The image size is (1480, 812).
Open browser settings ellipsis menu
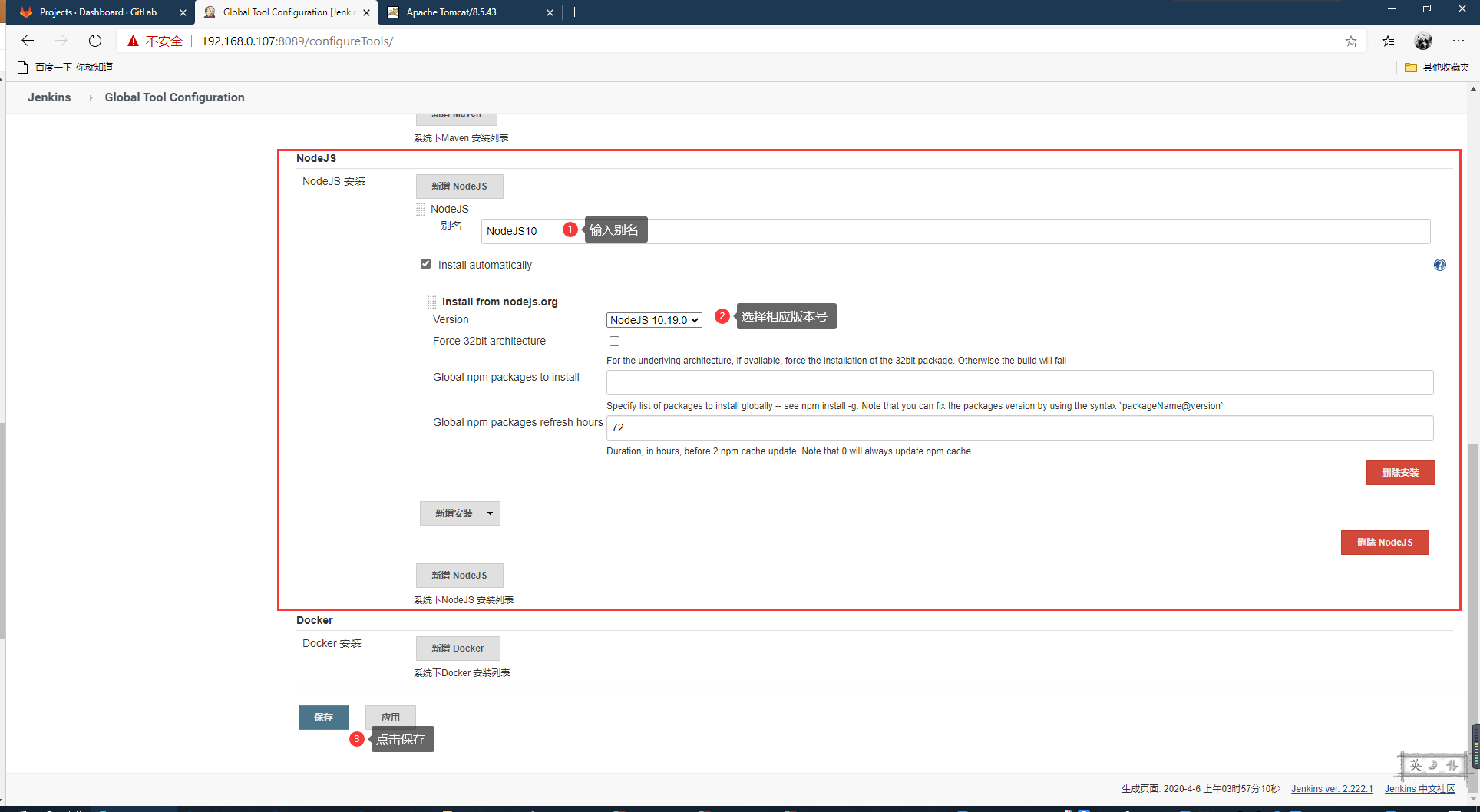point(1459,41)
